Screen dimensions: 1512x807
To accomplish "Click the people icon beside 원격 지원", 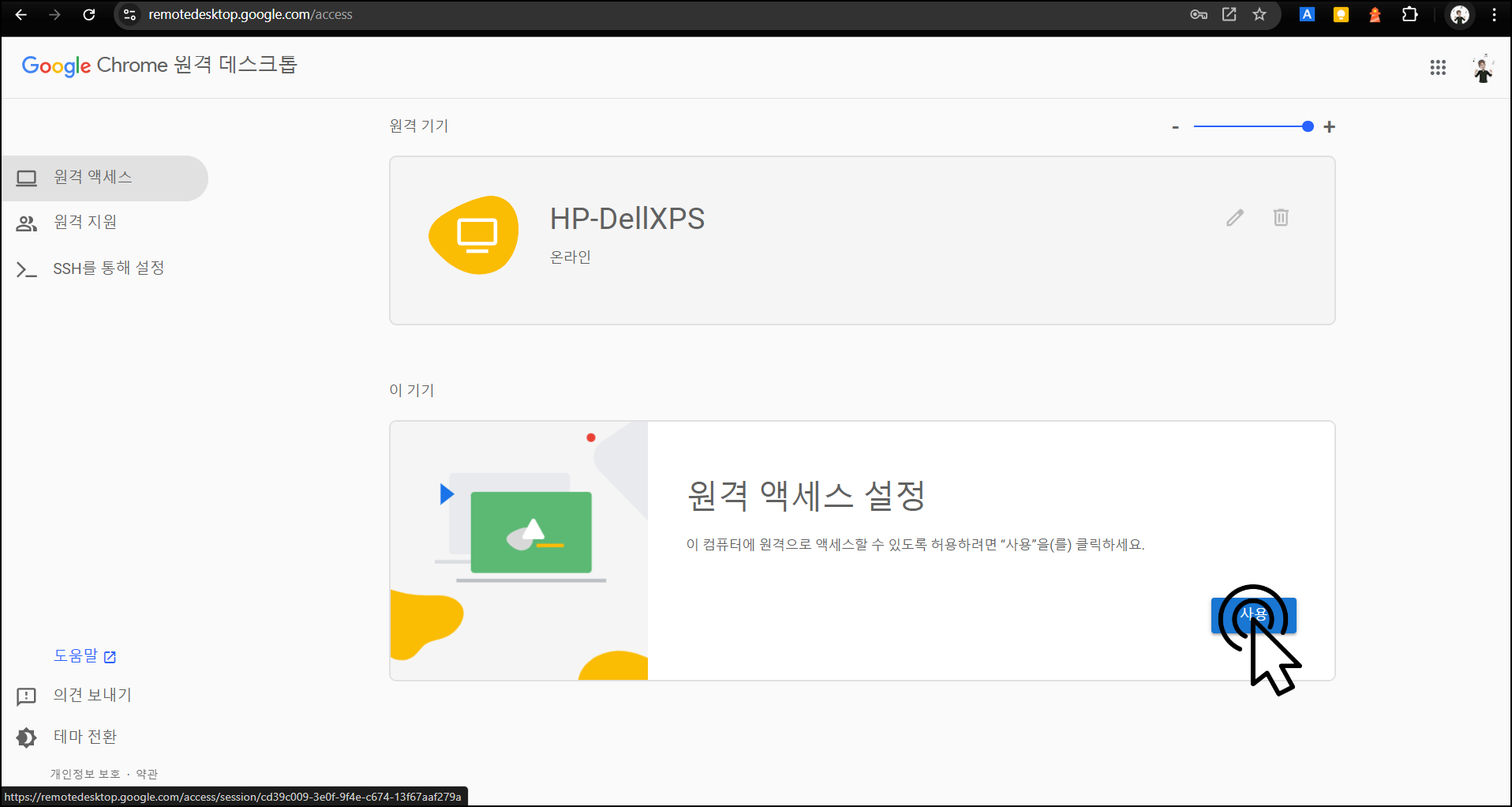I will (27, 223).
